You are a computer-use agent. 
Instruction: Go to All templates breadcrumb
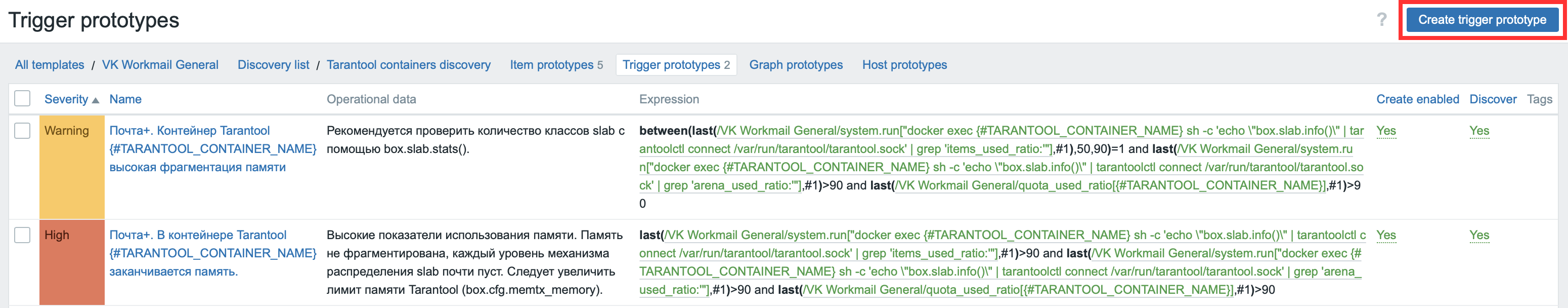[x=50, y=65]
